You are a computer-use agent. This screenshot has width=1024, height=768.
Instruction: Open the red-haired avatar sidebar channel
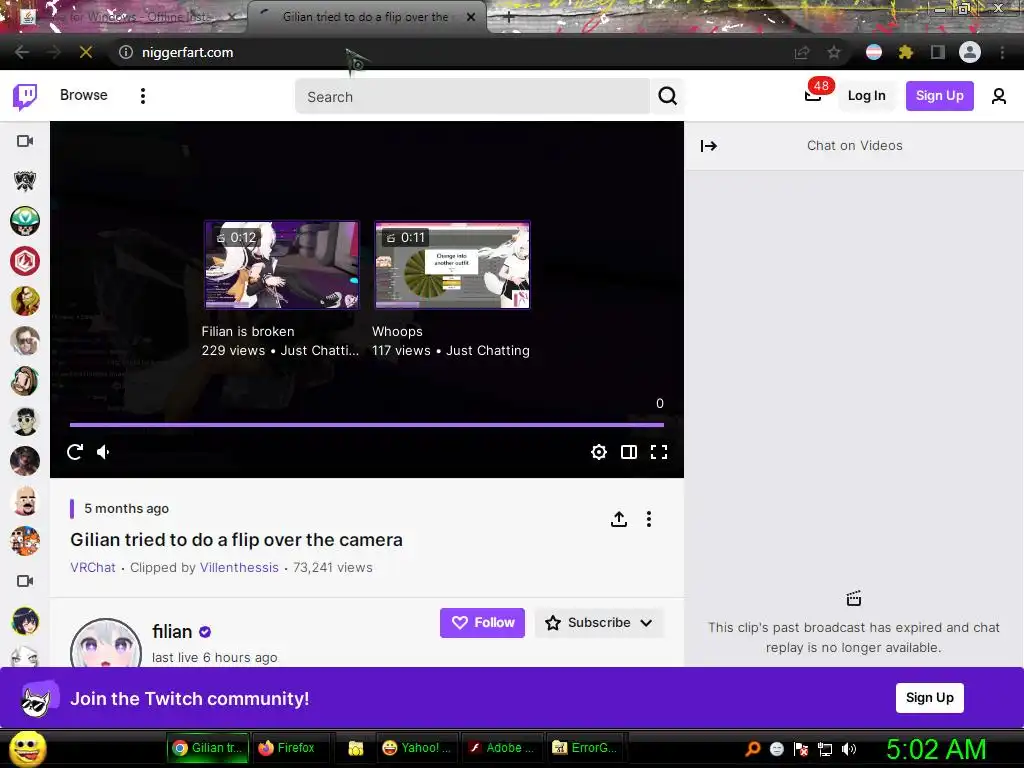[x=25, y=301]
